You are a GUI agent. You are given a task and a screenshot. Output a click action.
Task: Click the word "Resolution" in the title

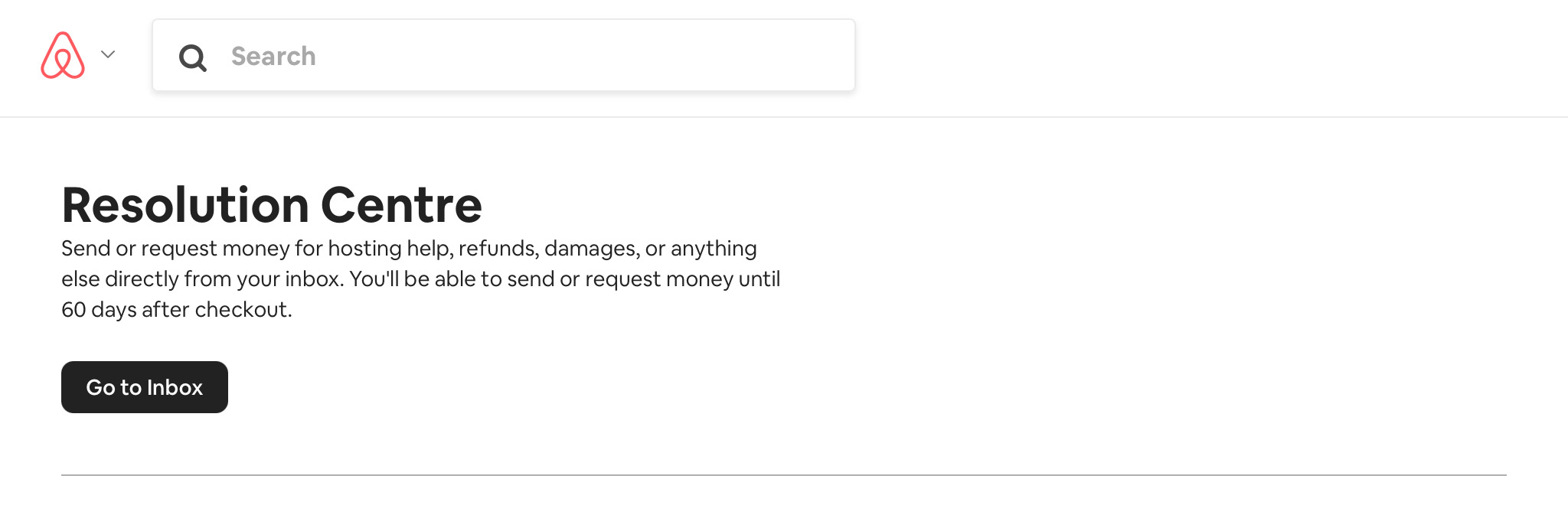pyautogui.click(x=185, y=205)
